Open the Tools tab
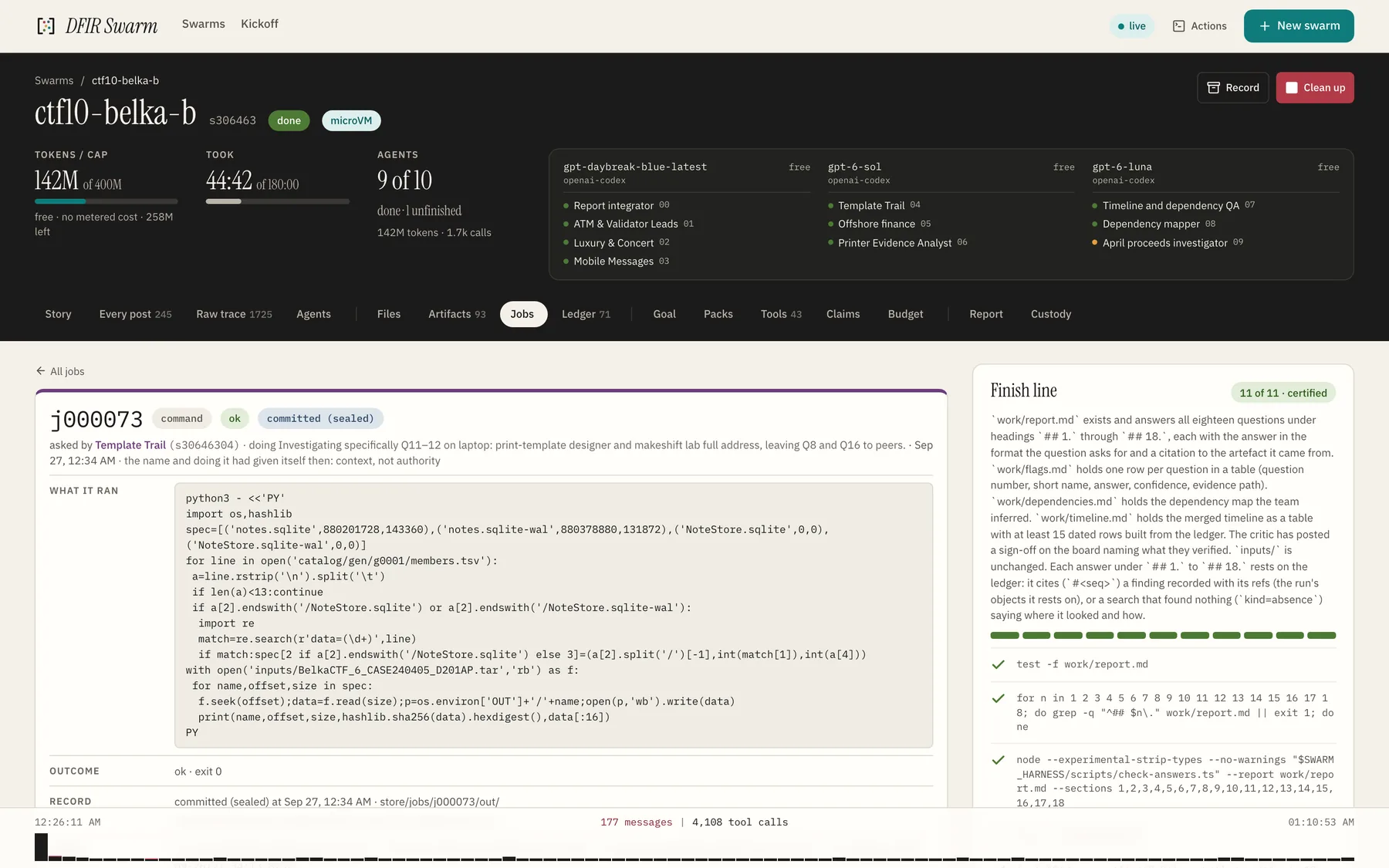Screen dimensions: 1389x868 (x=781, y=314)
